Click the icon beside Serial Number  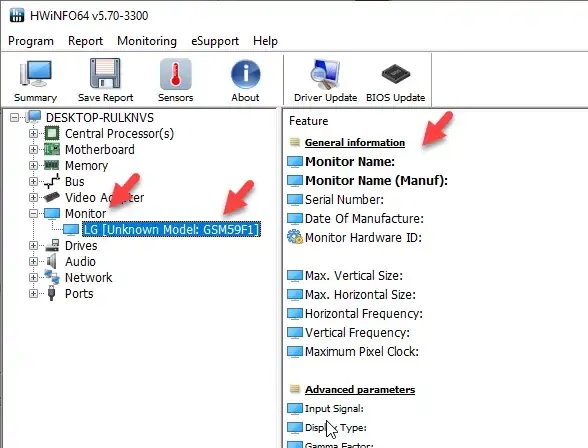[x=295, y=199]
